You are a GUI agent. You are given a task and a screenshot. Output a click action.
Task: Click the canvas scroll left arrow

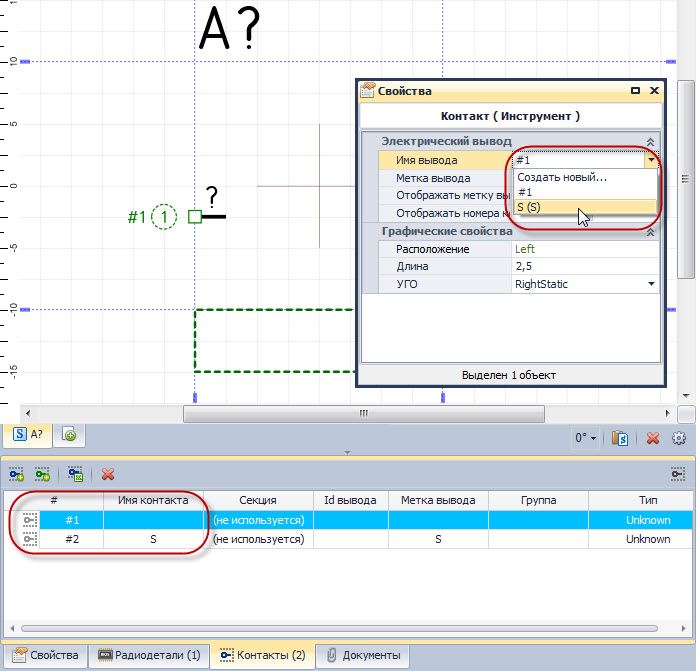click(28, 413)
